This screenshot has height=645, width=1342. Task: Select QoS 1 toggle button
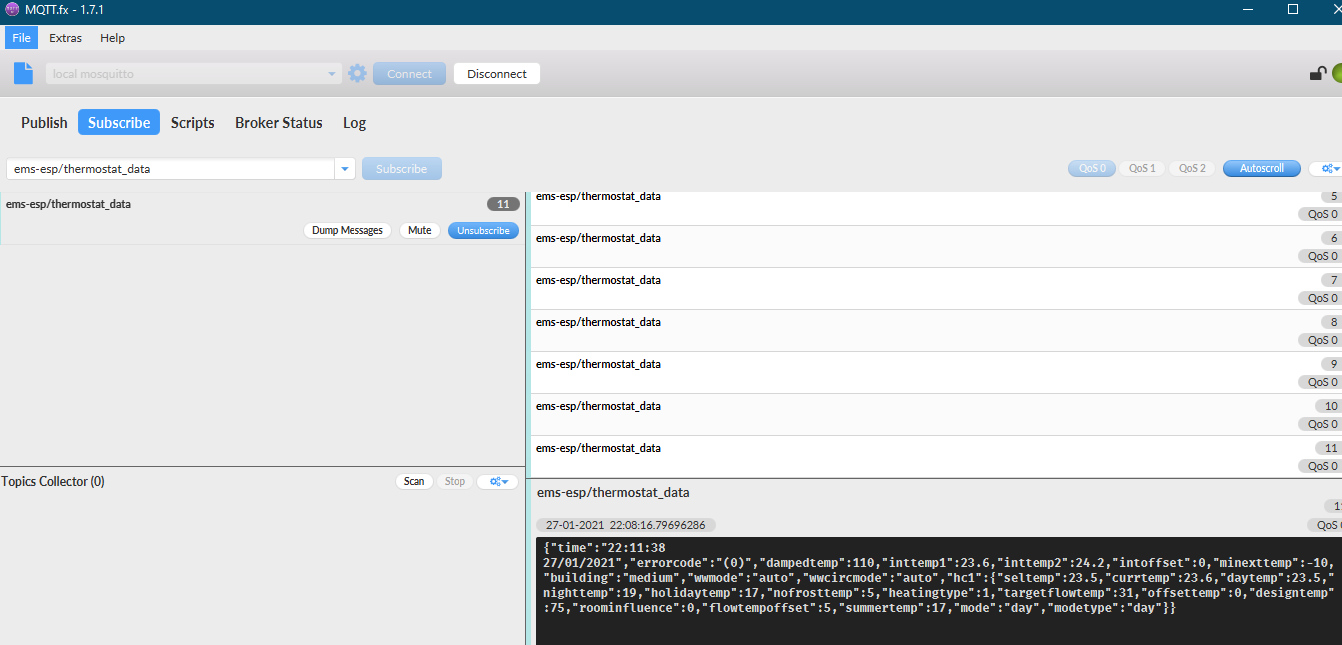tap(1142, 169)
